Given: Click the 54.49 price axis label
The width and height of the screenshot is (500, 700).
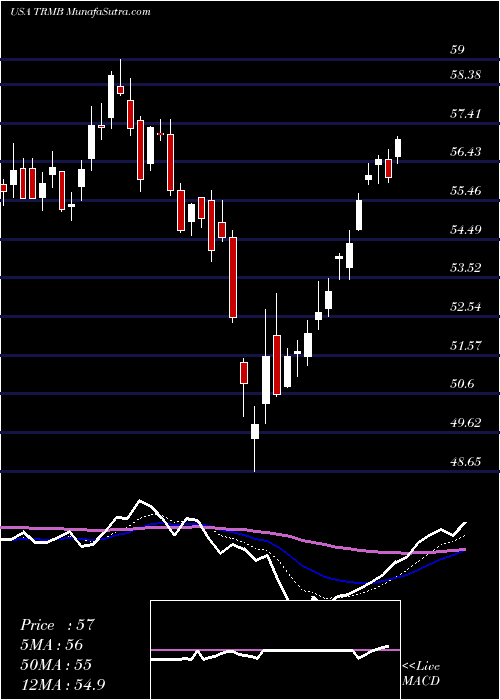Looking at the screenshot, I should (466, 230).
